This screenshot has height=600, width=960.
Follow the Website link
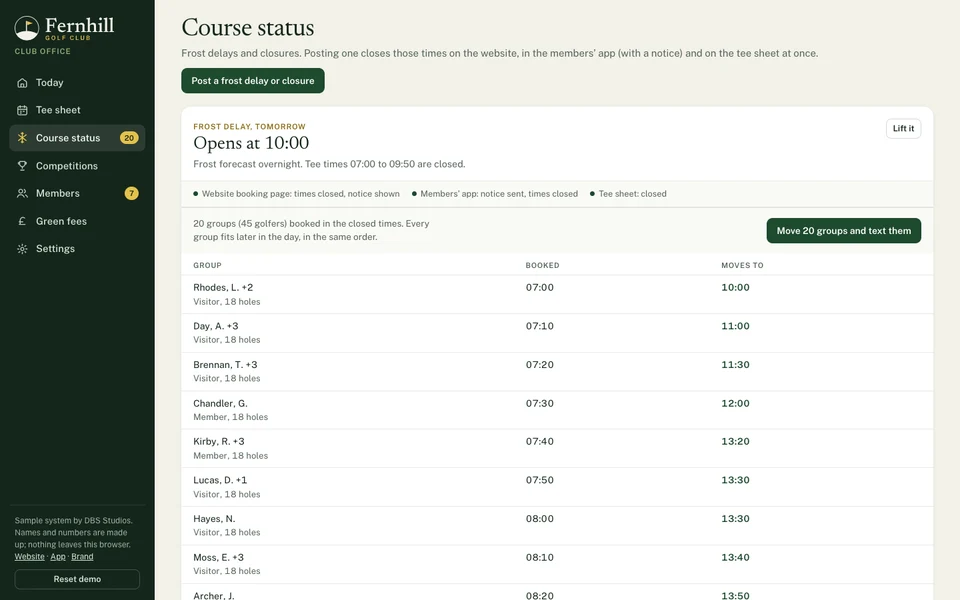pos(29,557)
